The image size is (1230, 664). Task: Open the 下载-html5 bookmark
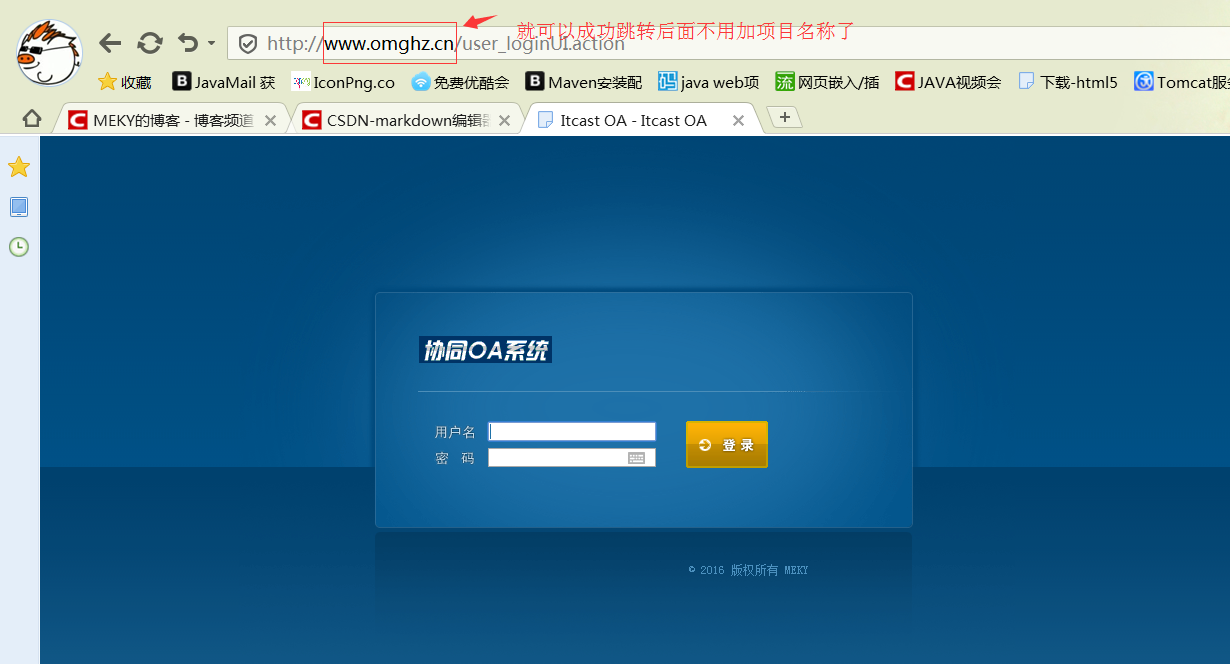pyautogui.click(x=1068, y=82)
